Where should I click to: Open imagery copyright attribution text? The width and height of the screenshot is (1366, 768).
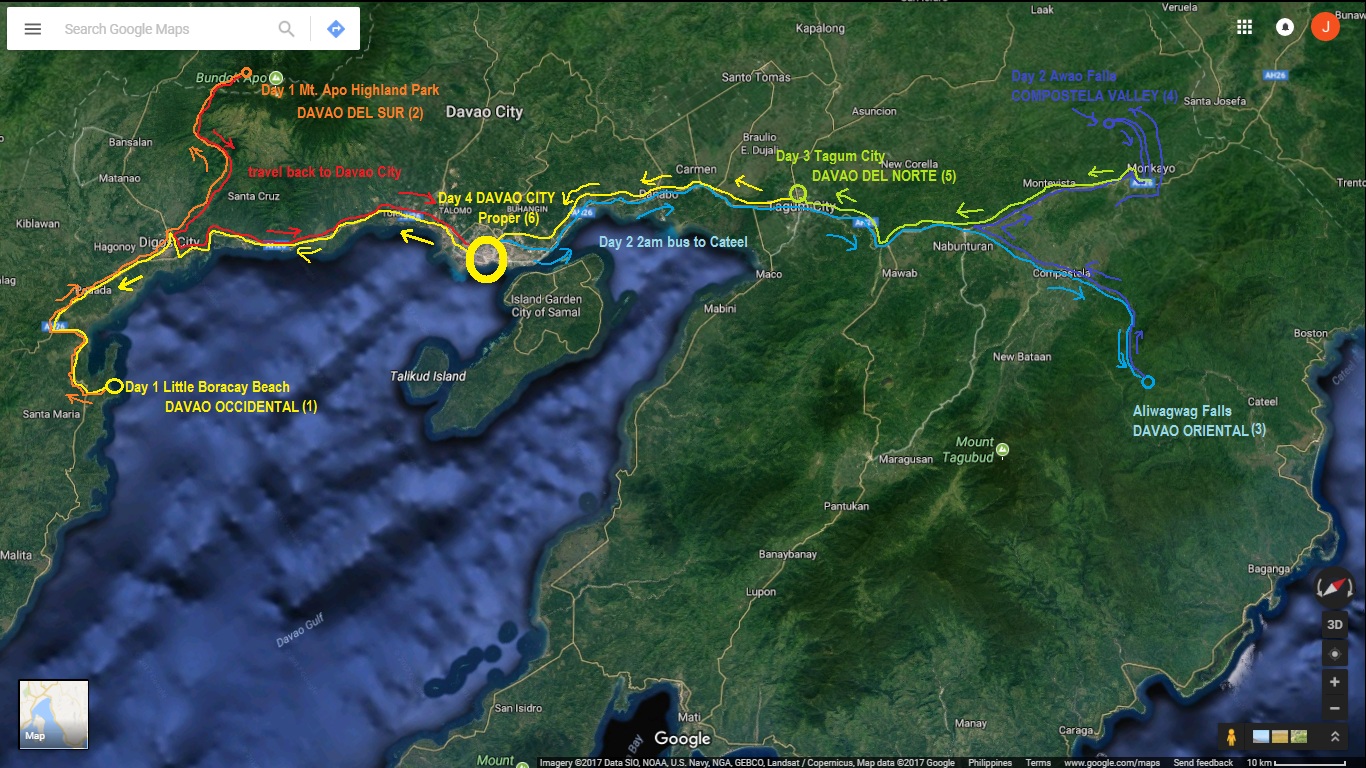[x=749, y=763]
